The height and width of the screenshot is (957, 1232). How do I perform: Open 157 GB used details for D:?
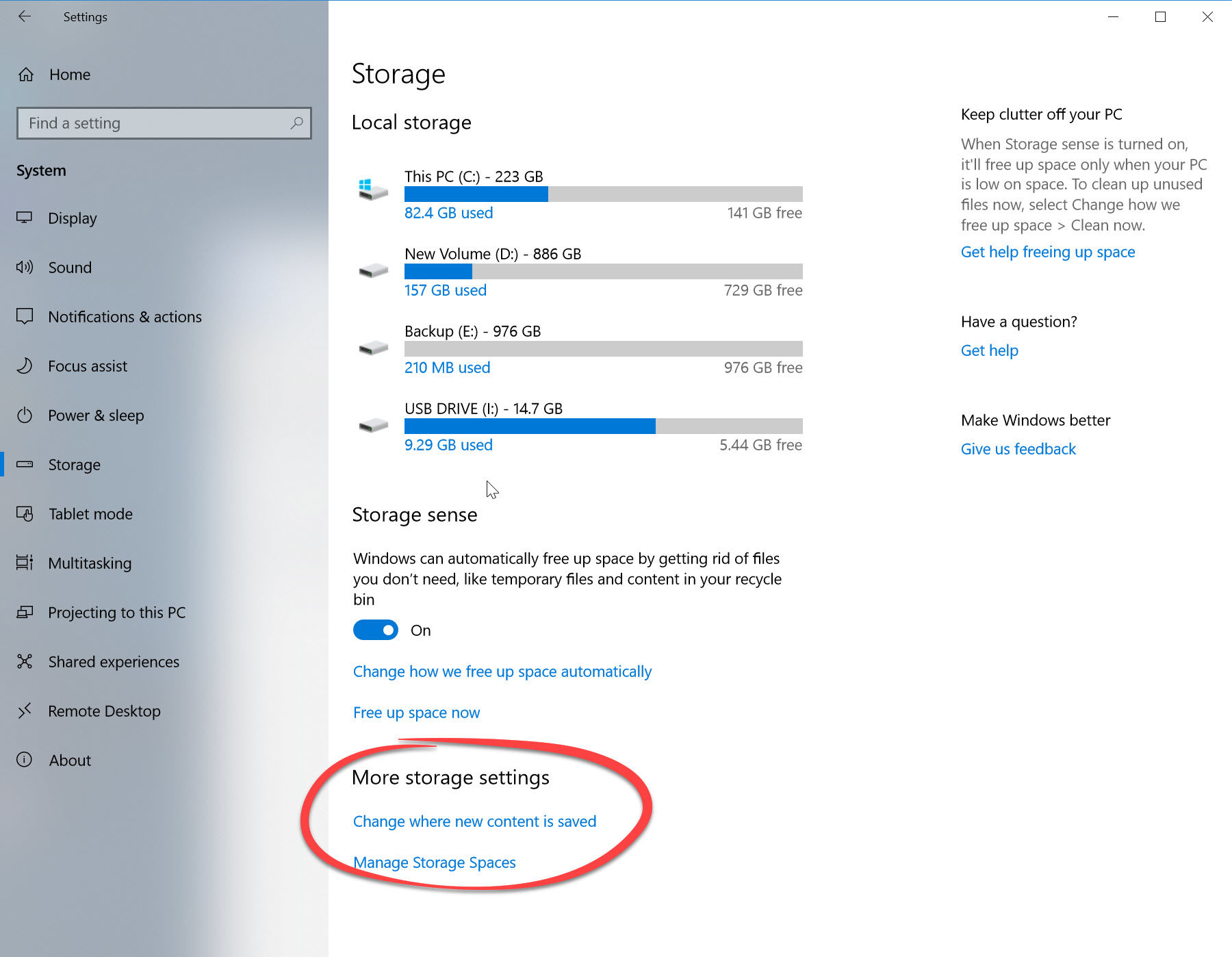coord(446,290)
